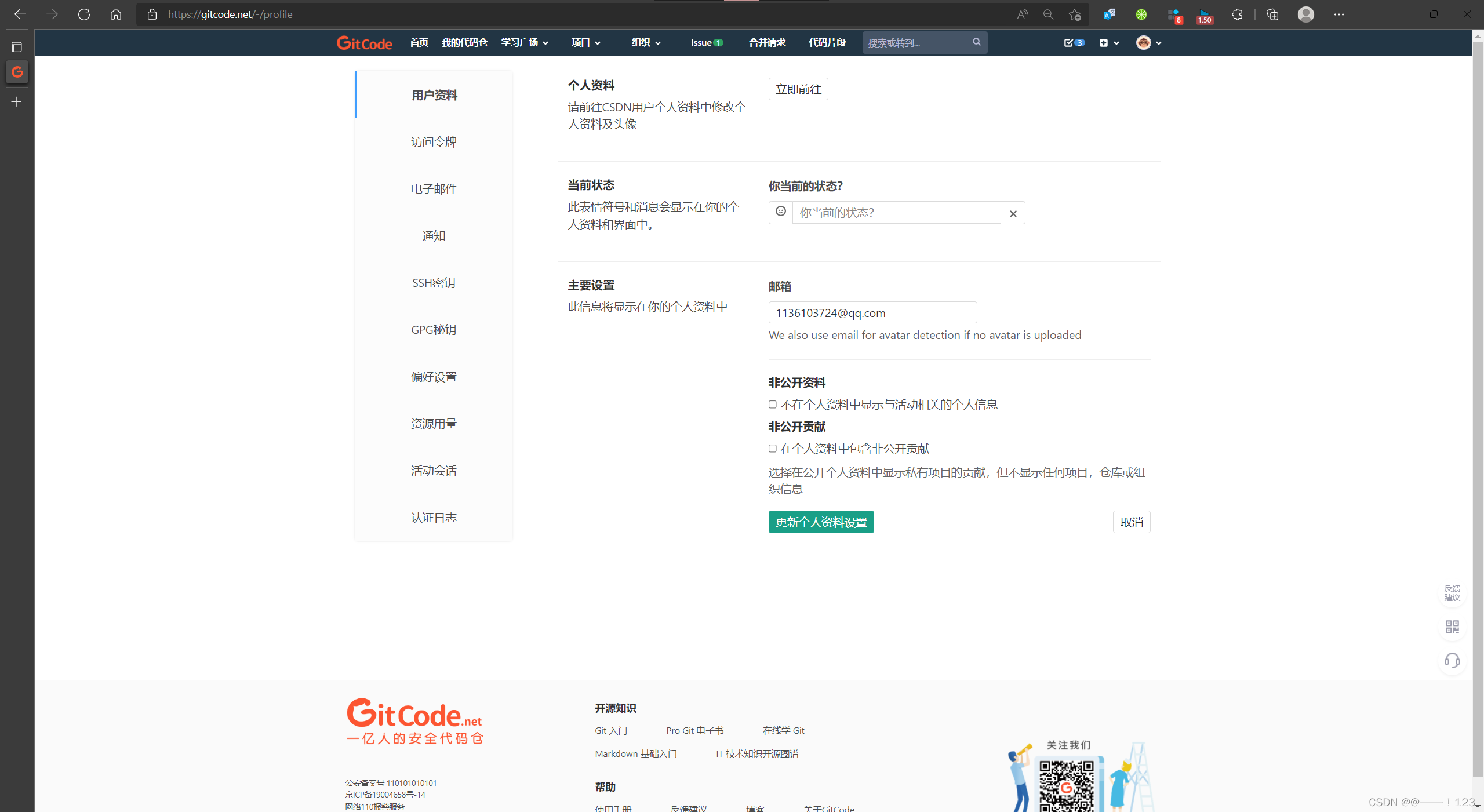The width and height of the screenshot is (1484, 812).
Task: Open the emoji picker beside the status field
Action: point(780,212)
